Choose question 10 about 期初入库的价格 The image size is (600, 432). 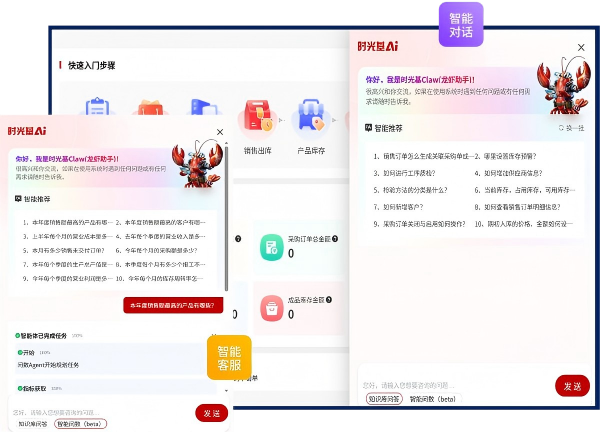(524, 224)
